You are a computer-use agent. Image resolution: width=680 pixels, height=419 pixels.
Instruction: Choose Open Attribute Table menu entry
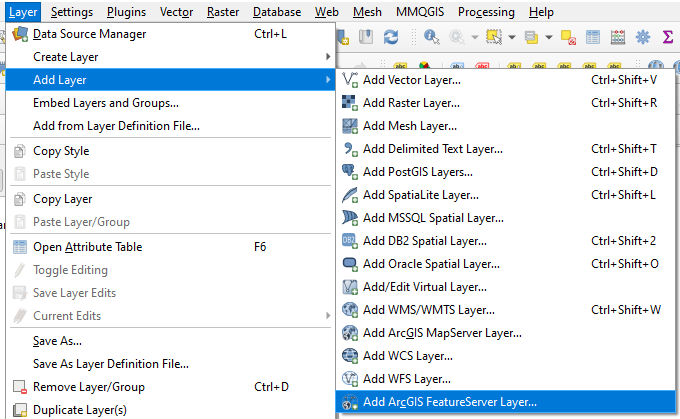coord(170,247)
